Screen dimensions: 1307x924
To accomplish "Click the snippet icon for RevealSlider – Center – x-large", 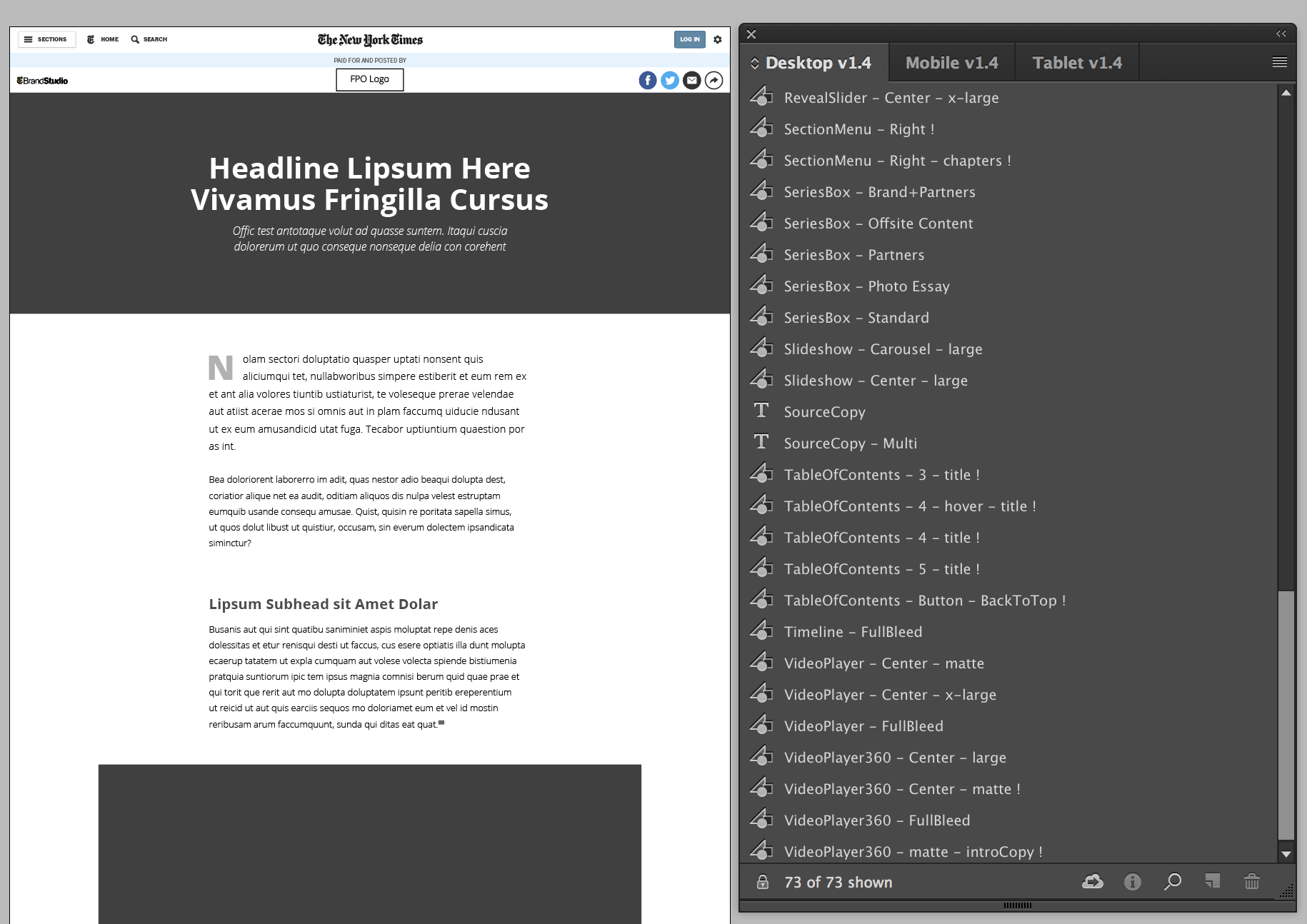I will [x=761, y=96].
